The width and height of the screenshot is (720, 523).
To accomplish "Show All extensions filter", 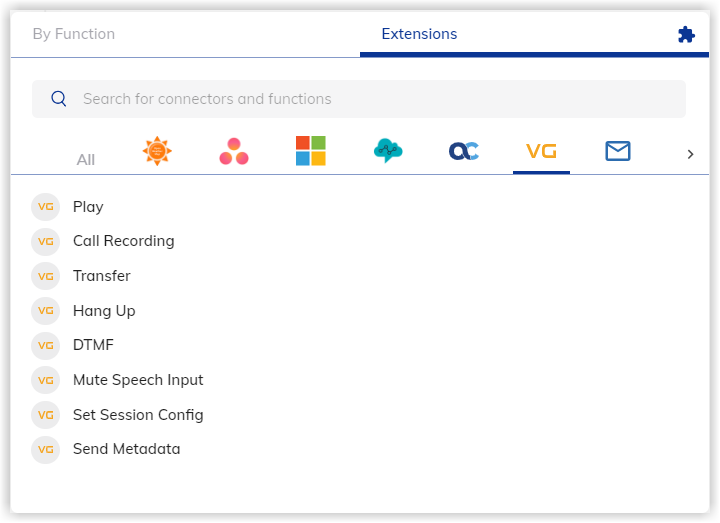I will coord(85,160).
